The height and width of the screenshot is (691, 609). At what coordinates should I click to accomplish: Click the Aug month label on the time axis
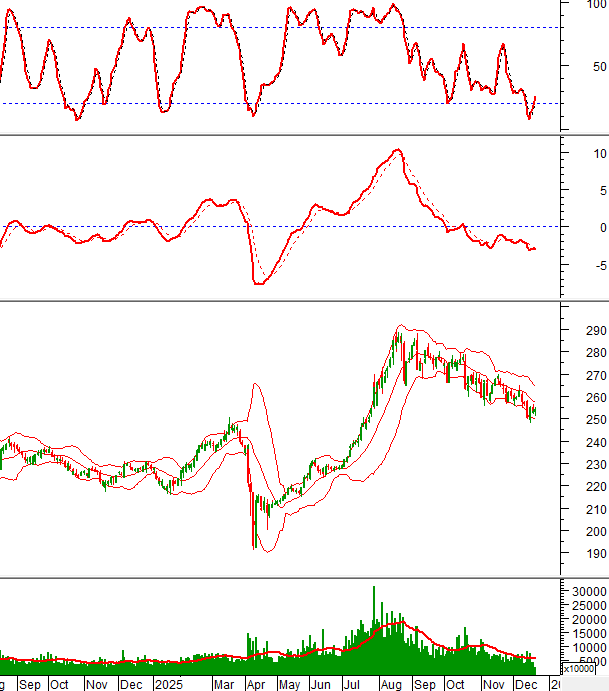(x=391, y=684)
